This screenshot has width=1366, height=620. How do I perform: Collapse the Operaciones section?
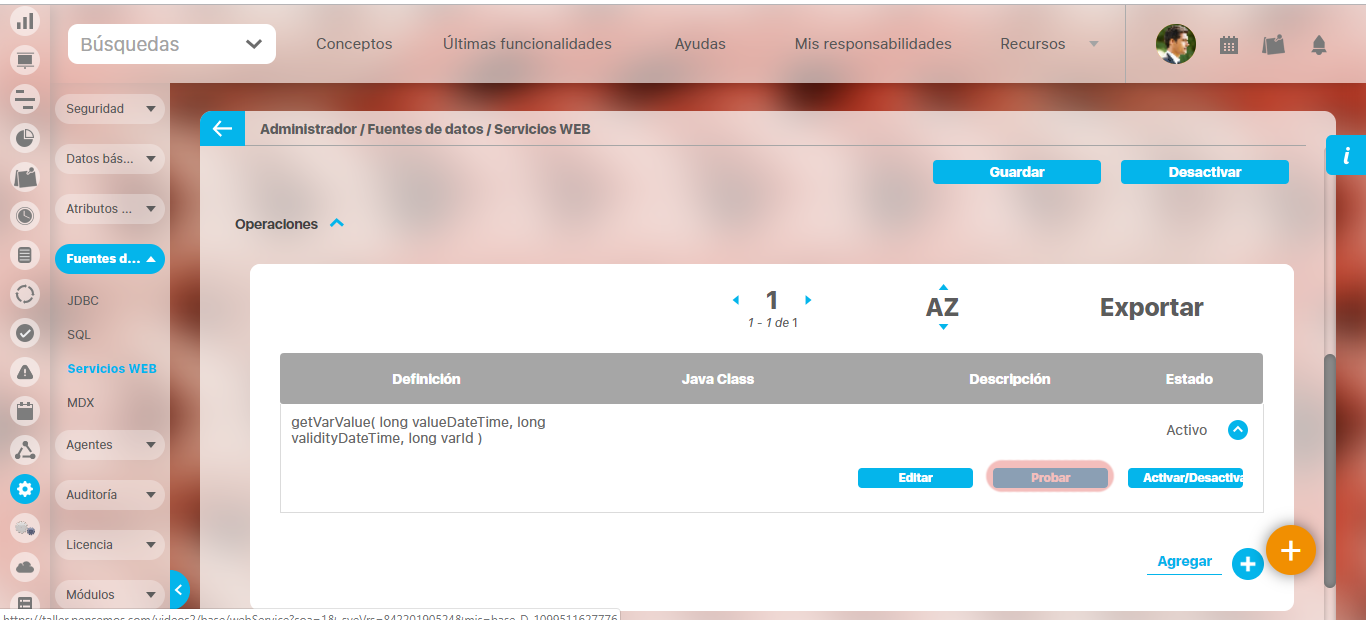(x=337, y=224)
